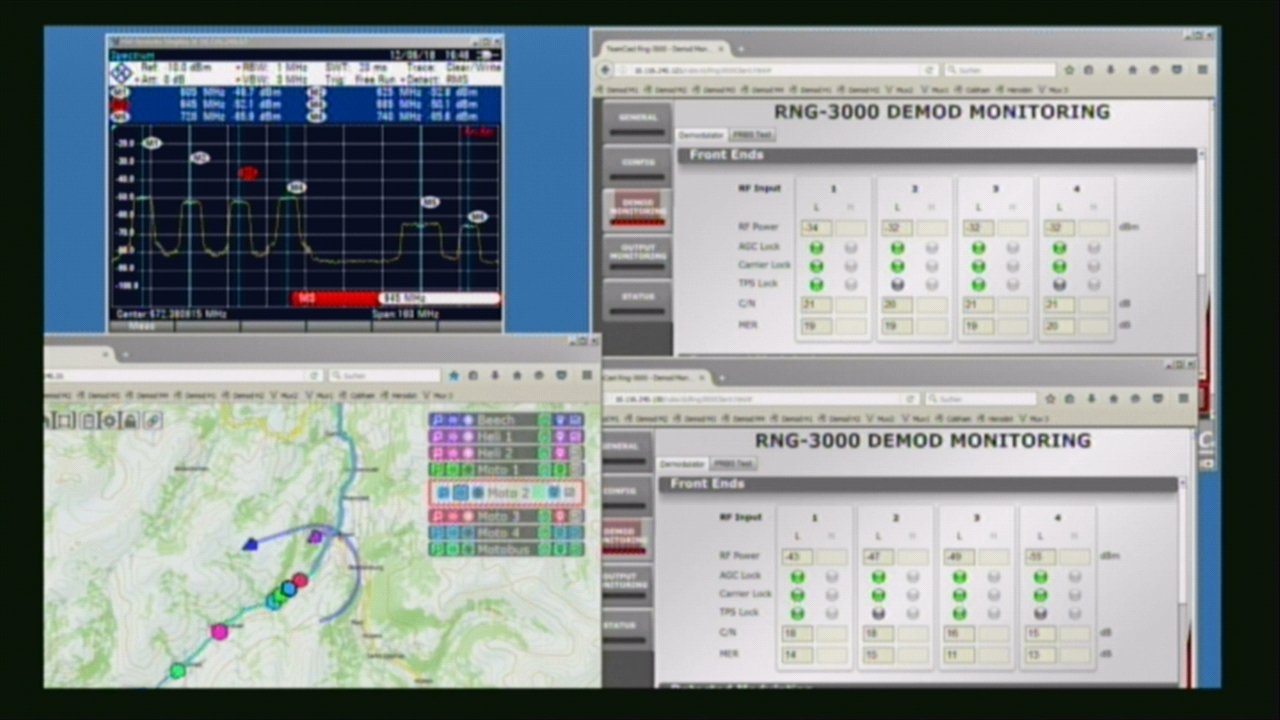
Task: Click input 4 MER value in top window
Action: coord(1059,326)
